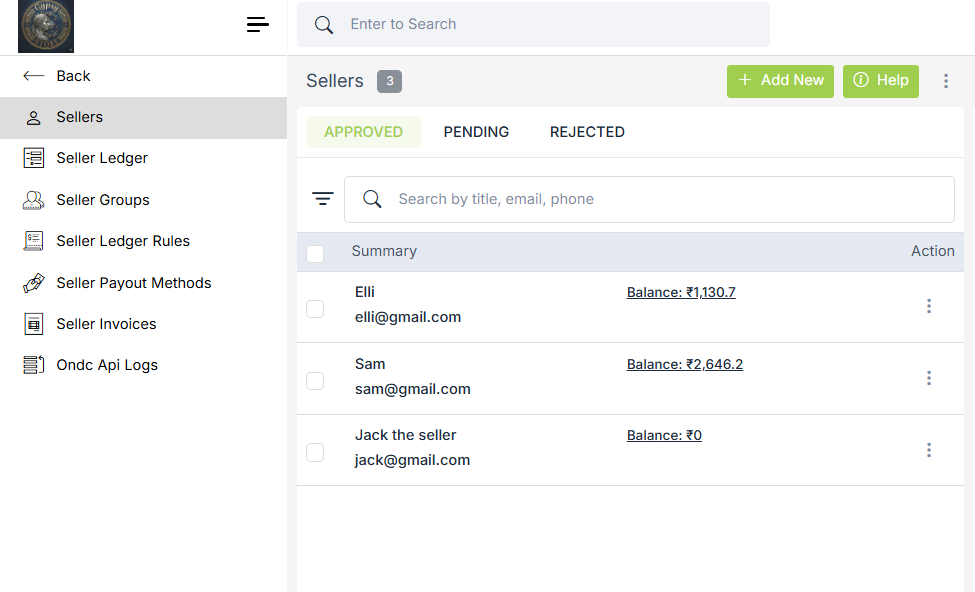This screenshot has height=592, width=975.
Task: Check the checkbox for seller Elli
Action: tap(315, 309)
